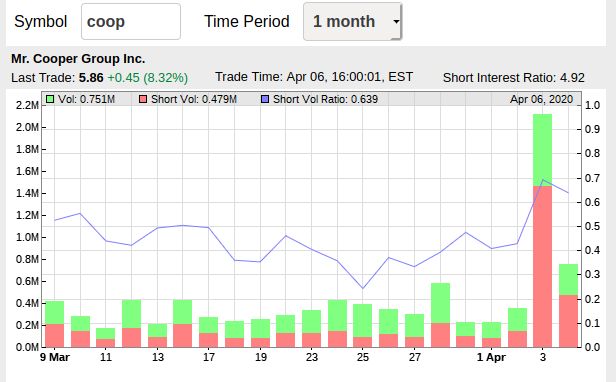Click the Symbol input field containing coop

[x=131, y=22]
